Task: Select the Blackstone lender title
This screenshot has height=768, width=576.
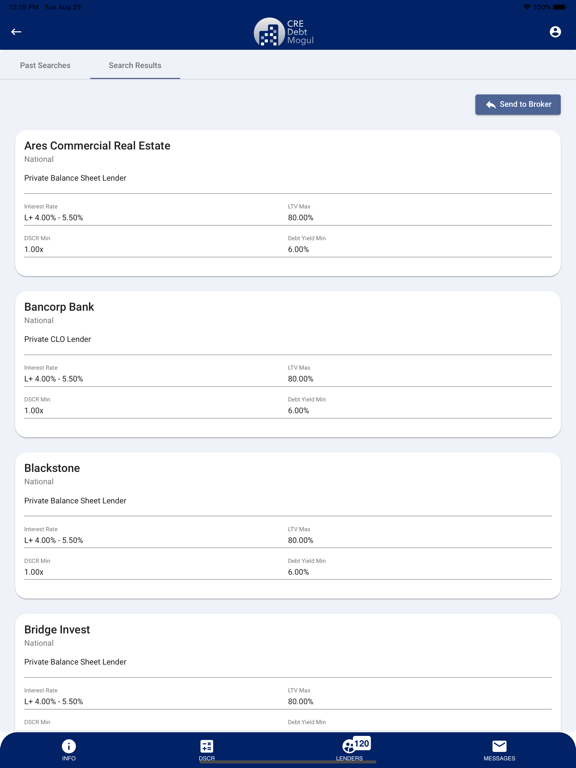Action: coord(52,468)
